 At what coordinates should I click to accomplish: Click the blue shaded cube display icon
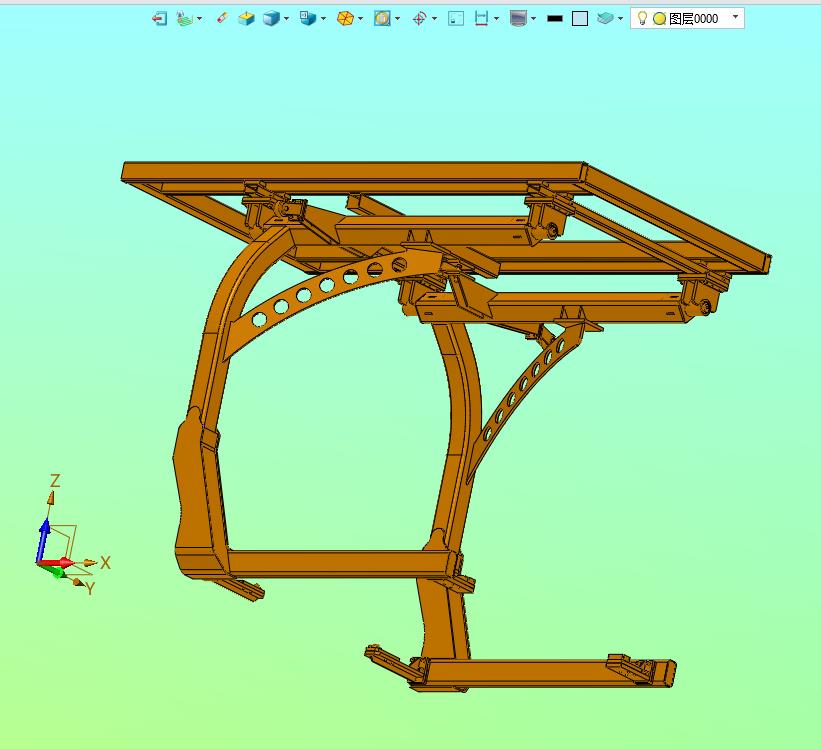click(x=271, y=19)
